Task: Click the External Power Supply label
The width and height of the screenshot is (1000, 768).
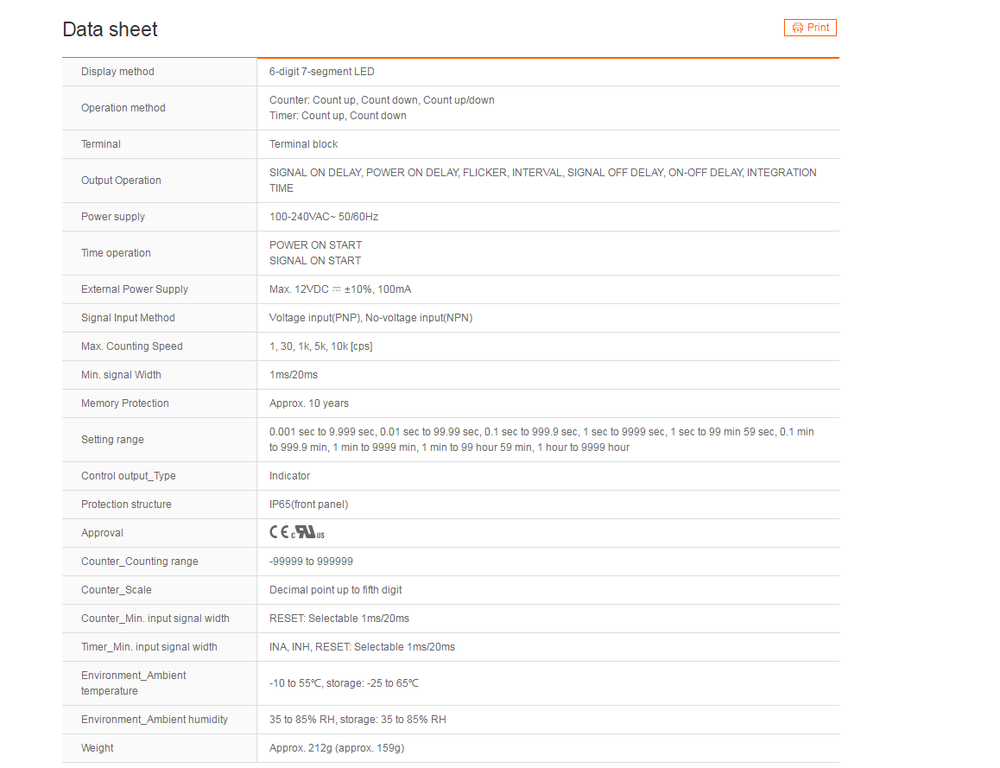Action: point(135,289)
